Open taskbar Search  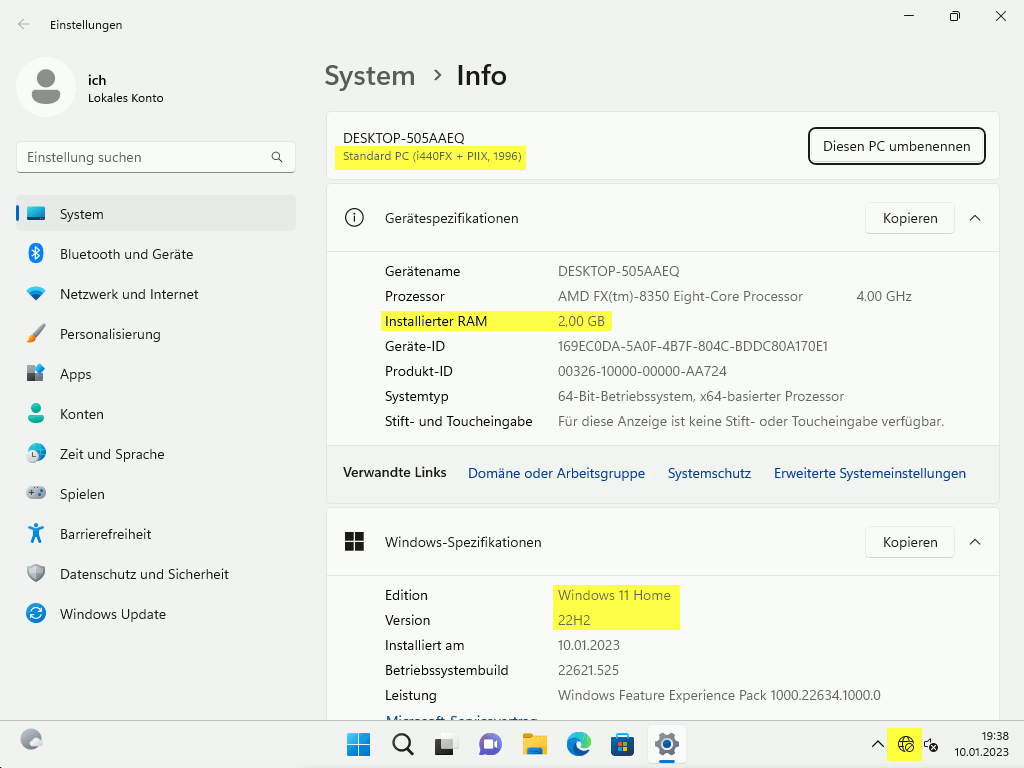(402, 744)
